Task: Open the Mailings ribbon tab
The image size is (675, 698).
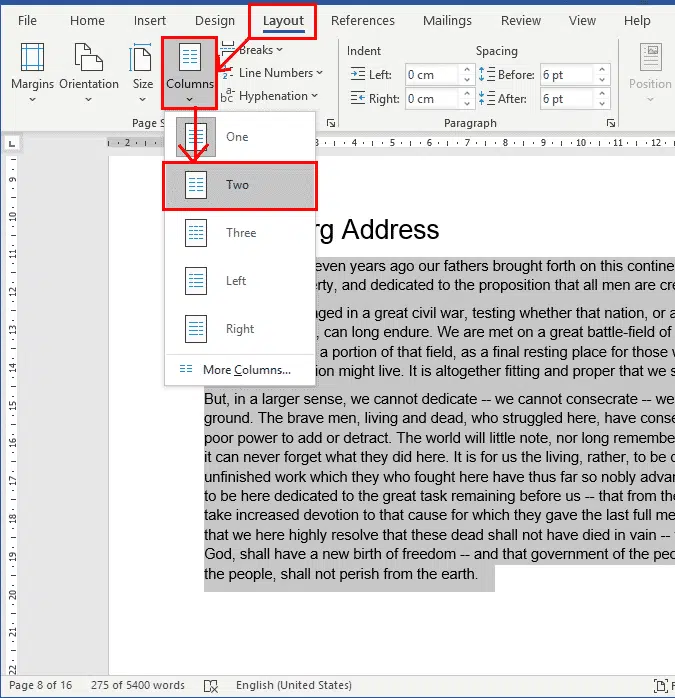Action: click(x=446, y=21)
